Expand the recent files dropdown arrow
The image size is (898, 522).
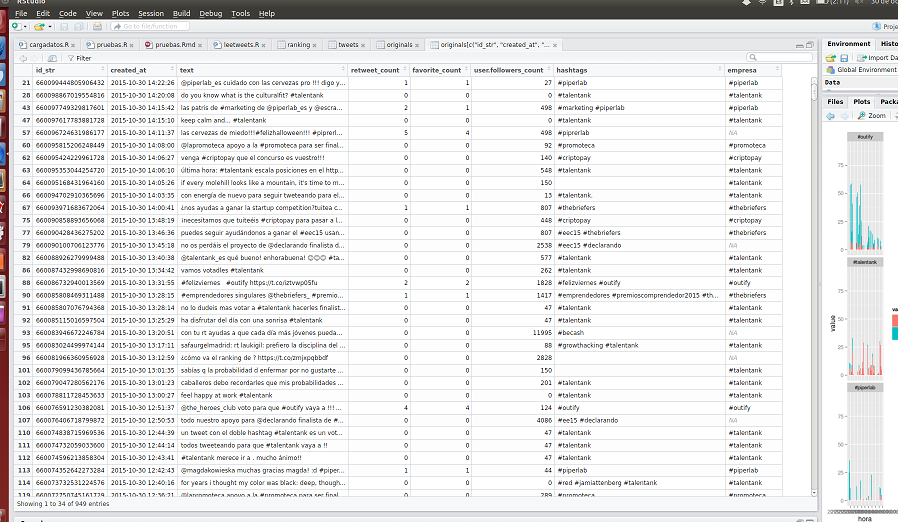point(50,27)
